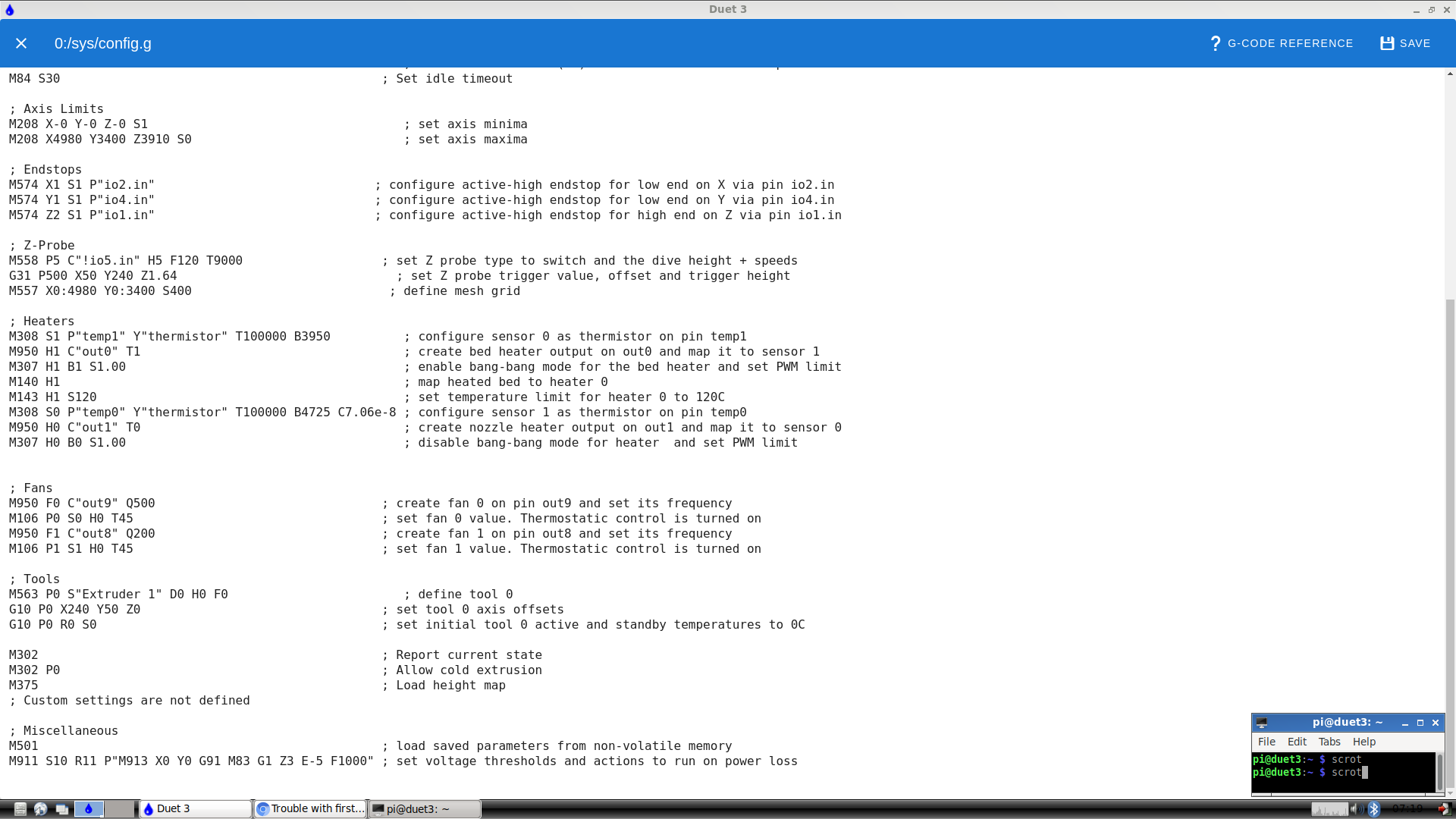Viewport: 1456px width, 819px height.
Task: Open the G-Code Reference help link
Action: click(x=1282, y=43)
